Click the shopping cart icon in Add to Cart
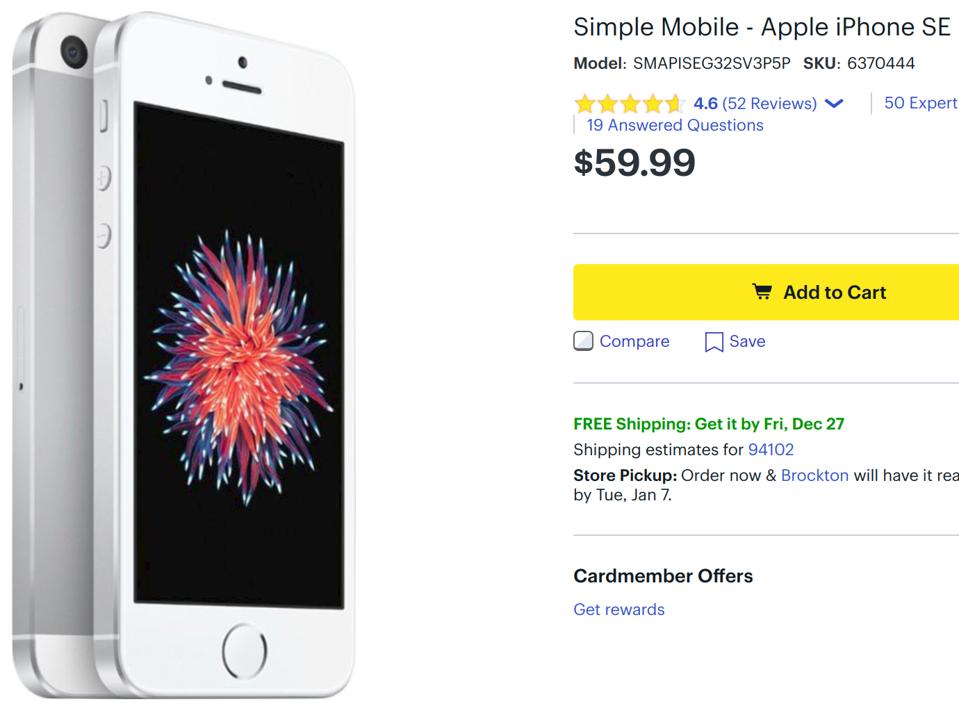959x720 pixels. point(763,291)
